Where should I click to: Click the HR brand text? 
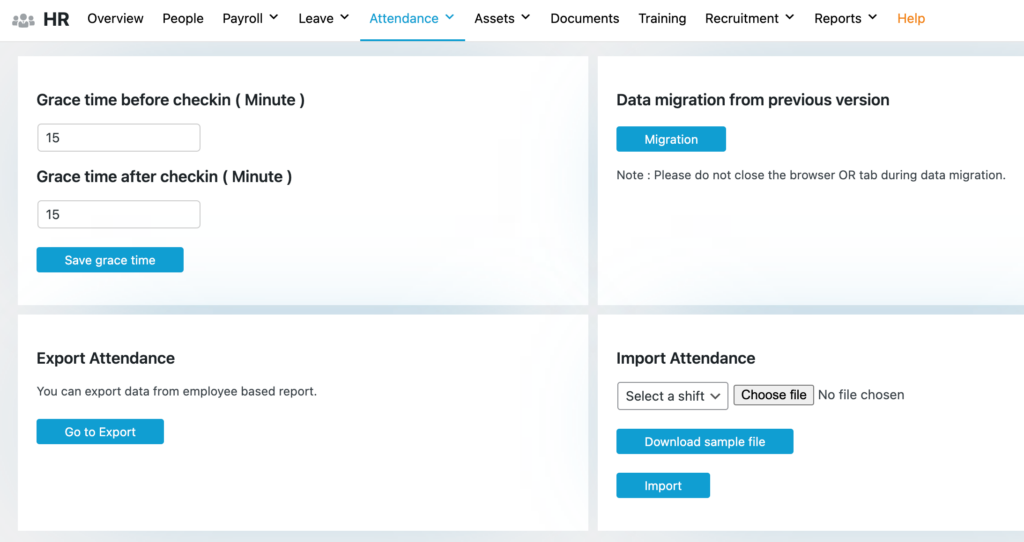[x=56, y=20]
